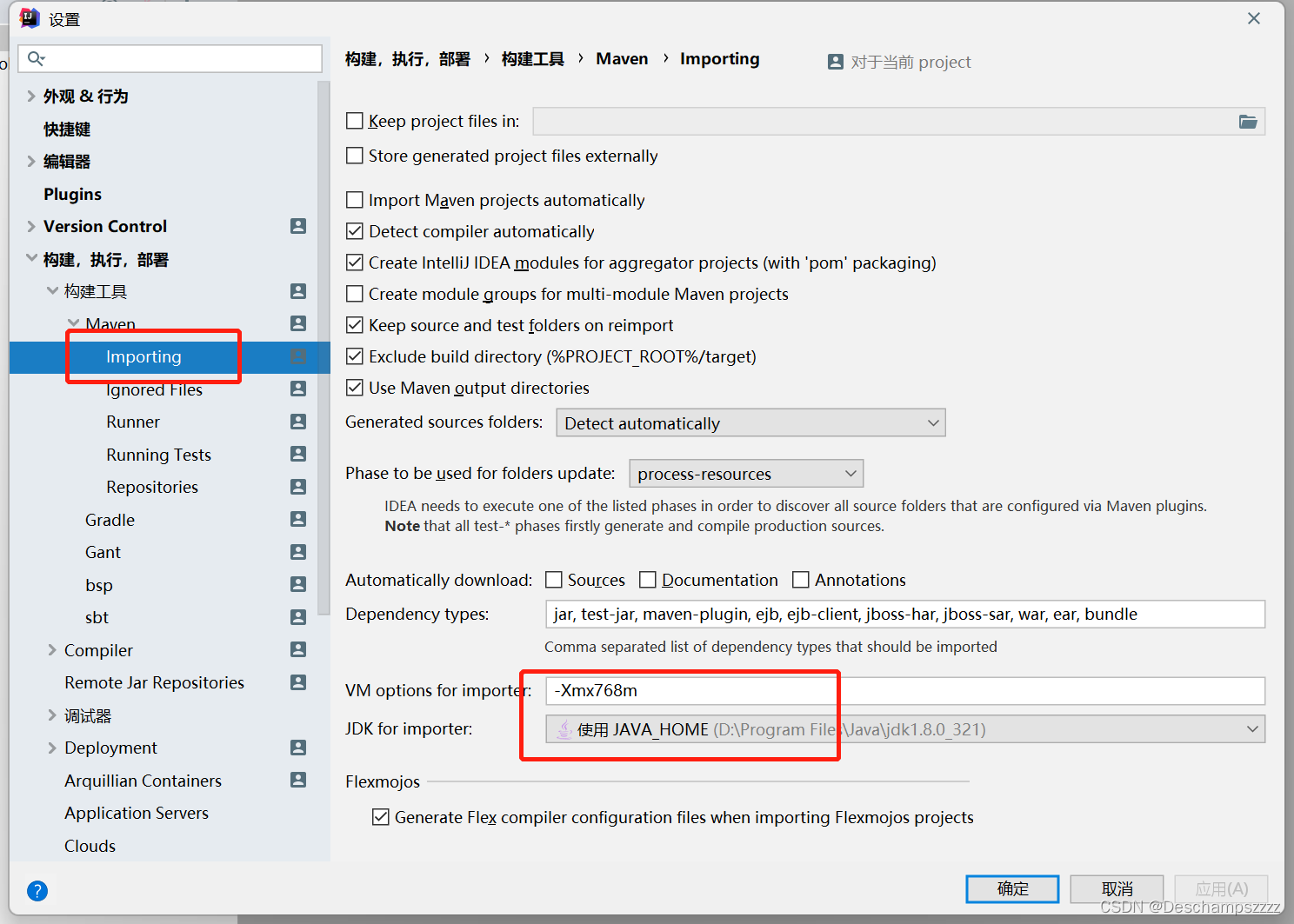Viewport: 1294px width, 924px height.
Task: Click the IntelliJ IDEA logo in title bar
Action: 30,18
